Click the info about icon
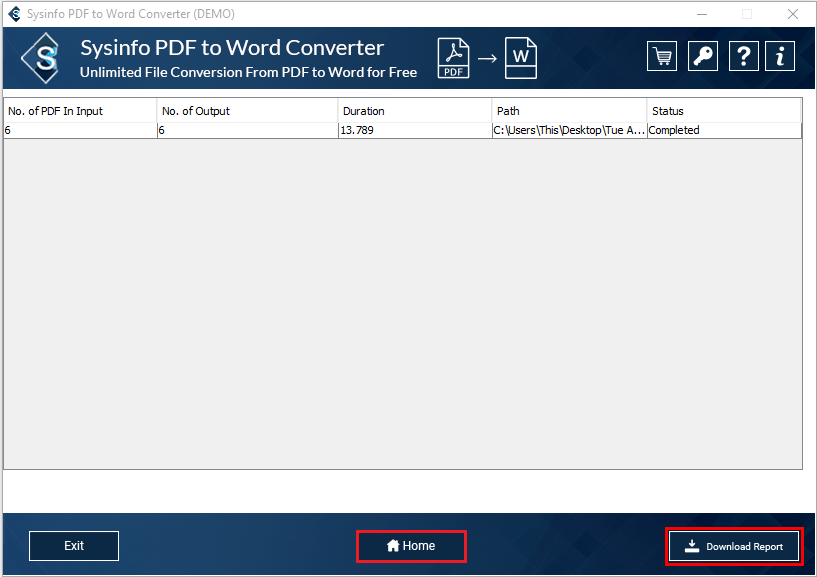817x577 pixels. pyautogui.click(x=780, y=57)
